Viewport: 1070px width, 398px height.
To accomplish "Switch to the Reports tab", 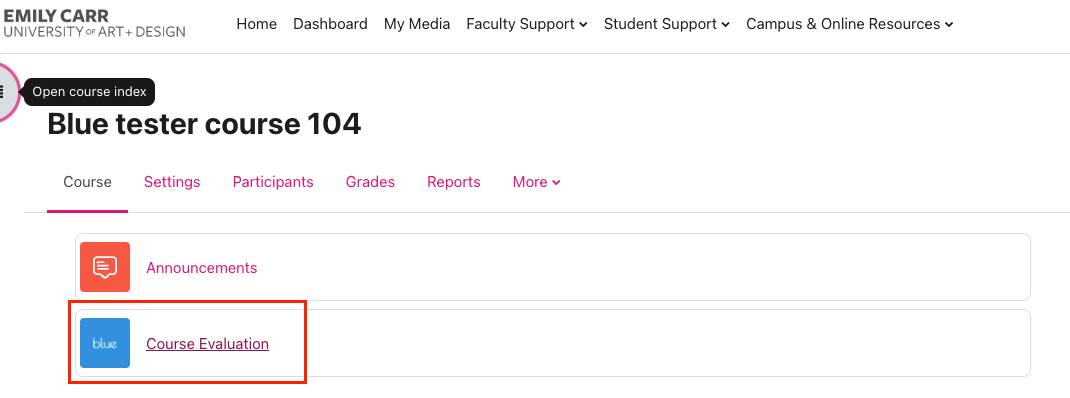I will click(x=454, y=182).
